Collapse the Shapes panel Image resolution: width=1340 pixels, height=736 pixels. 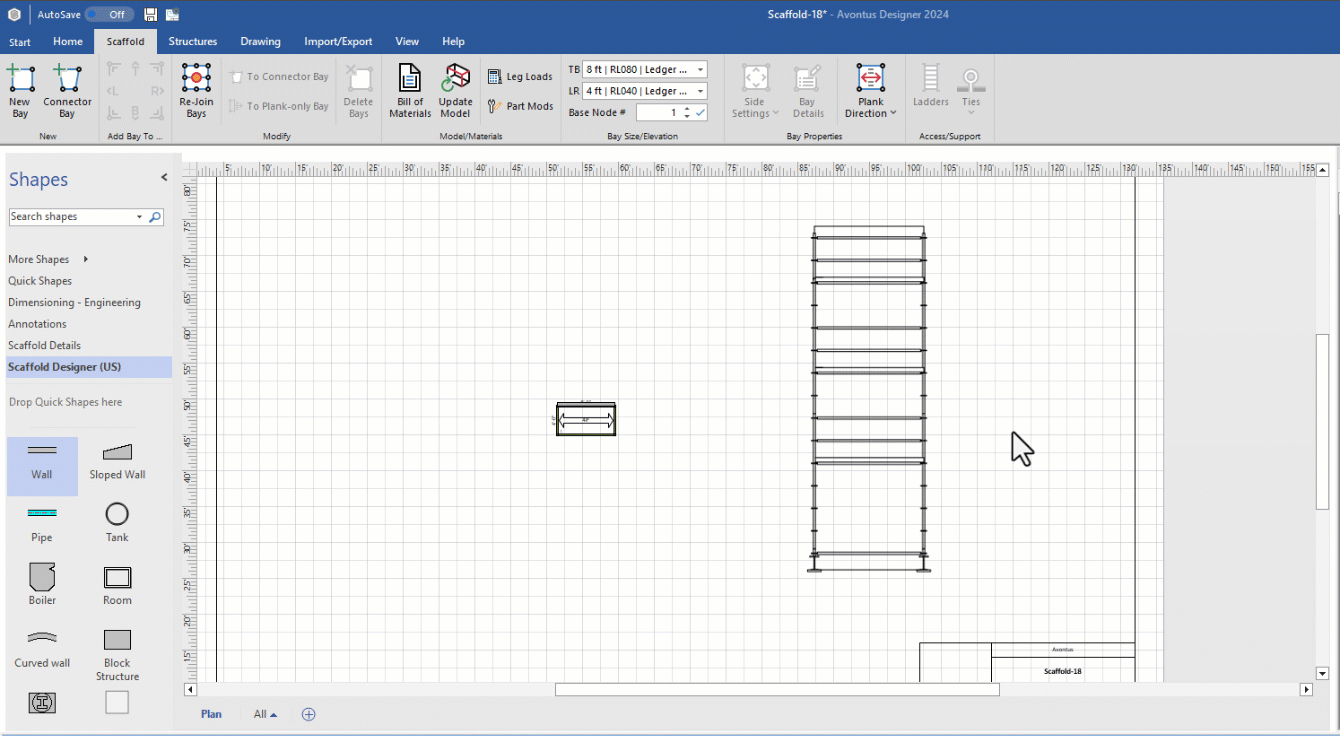[x=164, y=178]
